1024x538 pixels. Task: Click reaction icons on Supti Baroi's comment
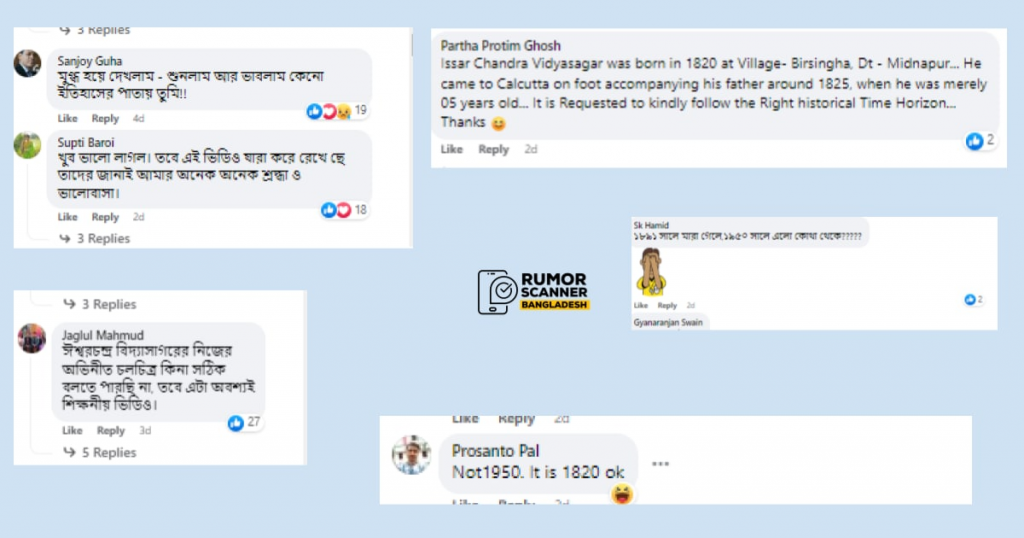click(x=336, y=210)
